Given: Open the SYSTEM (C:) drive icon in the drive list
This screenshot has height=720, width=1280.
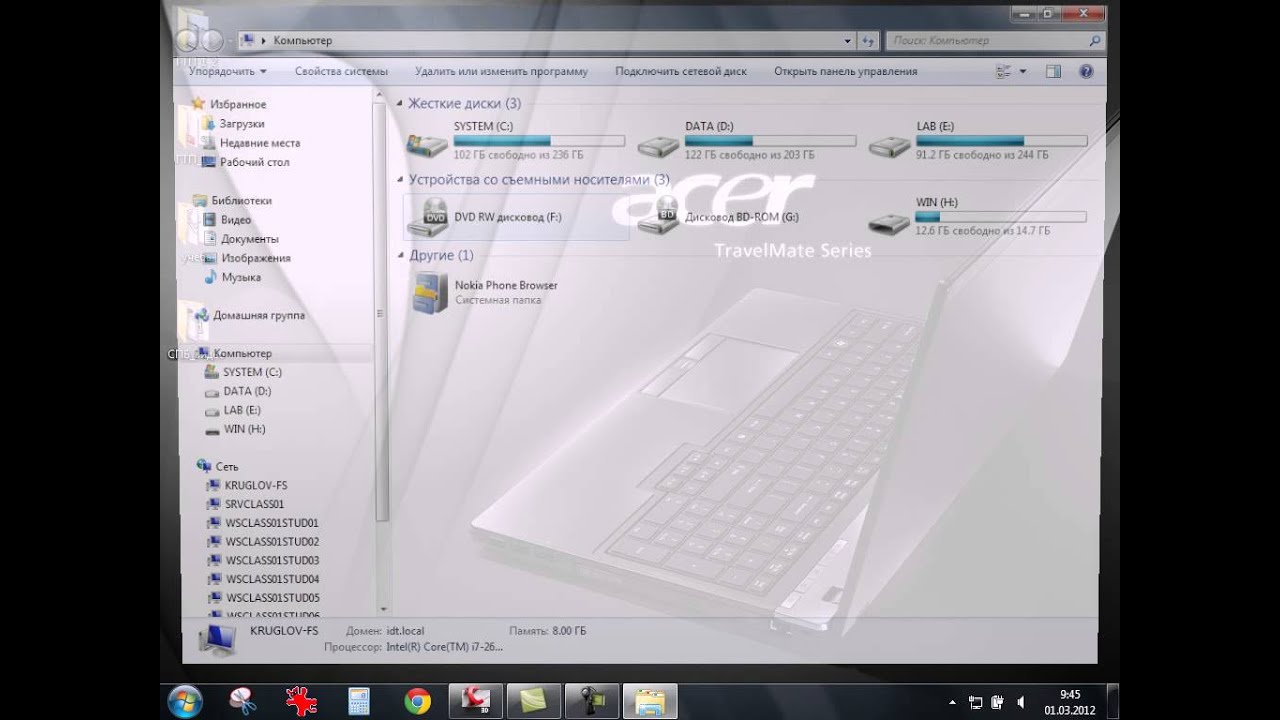Looking at the screenshot, I should [427, 145].
